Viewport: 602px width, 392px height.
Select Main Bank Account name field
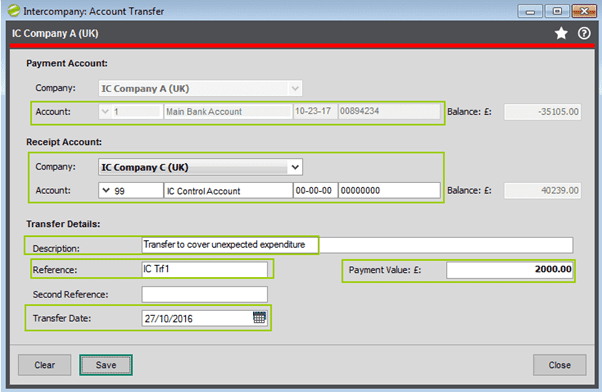228,112
